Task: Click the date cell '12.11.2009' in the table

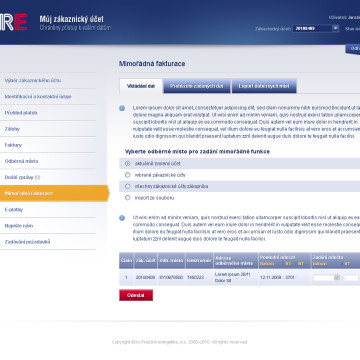Action: coord(270,278)
